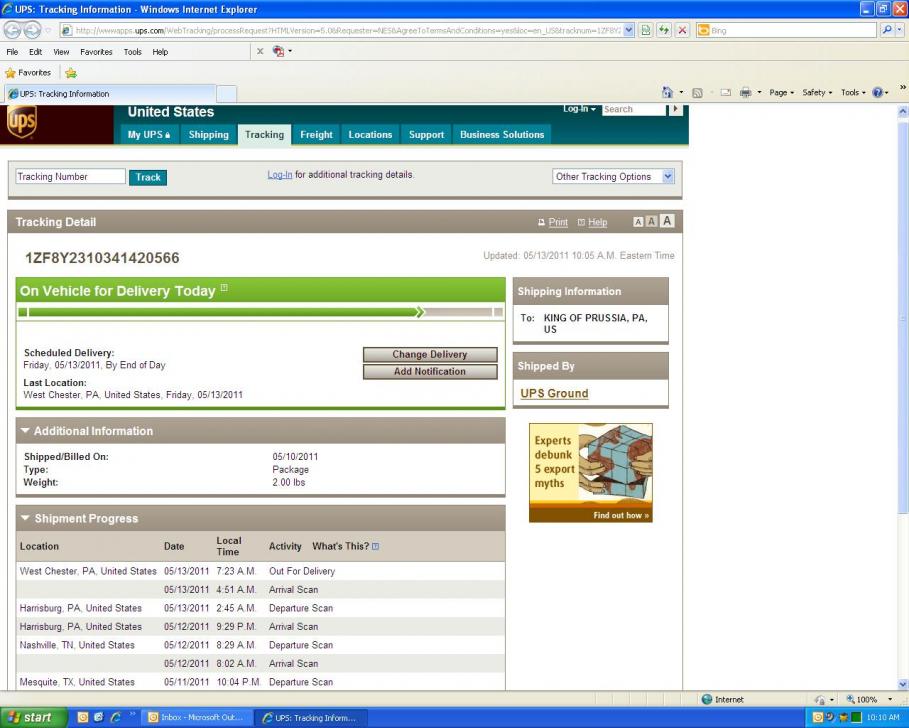Switch to Inbox - Microsoft Outlook taskbar button
909x728 pixels.
click(x=198, y=717)
